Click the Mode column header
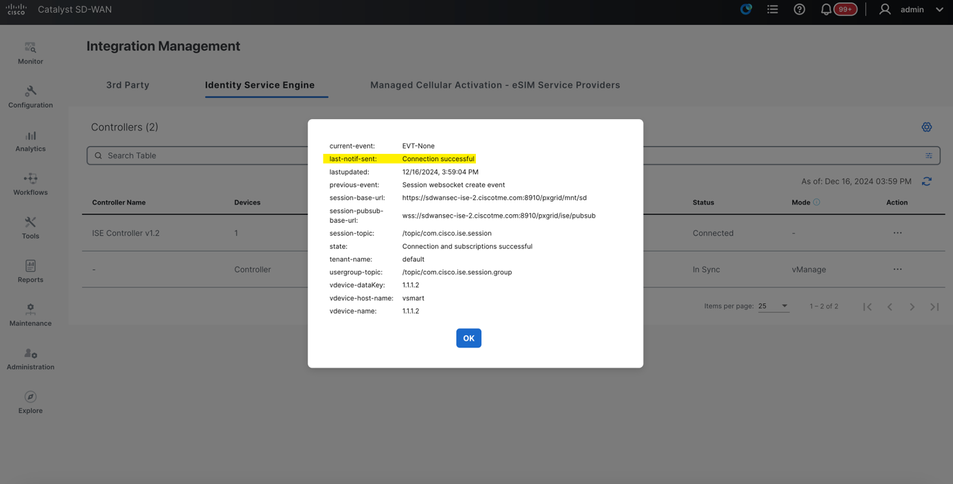The height and width of the screenshot is (484, 953). point(800,202)
